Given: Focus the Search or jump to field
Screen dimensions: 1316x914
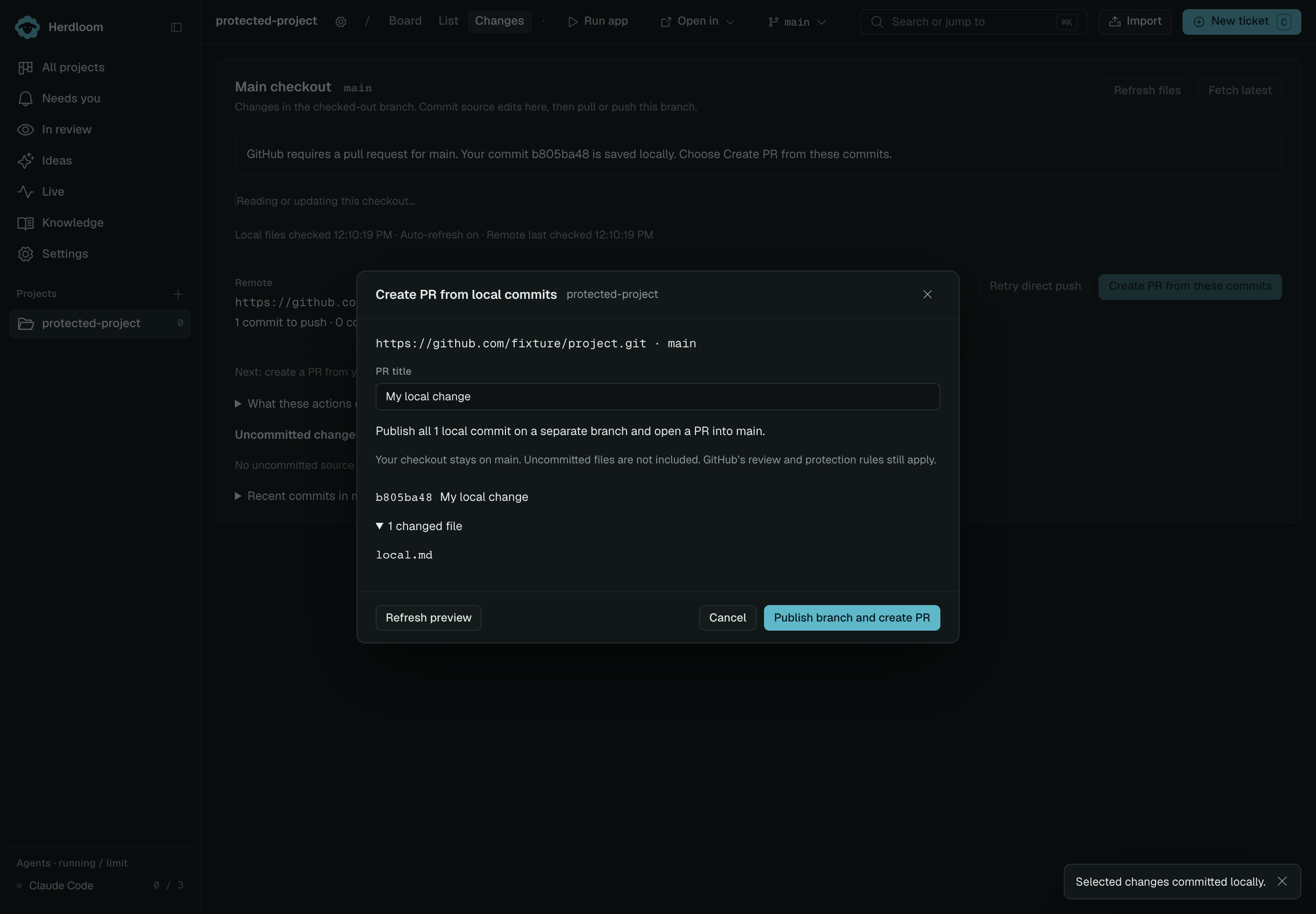Looking at the screenshot, I should point(973,22).
